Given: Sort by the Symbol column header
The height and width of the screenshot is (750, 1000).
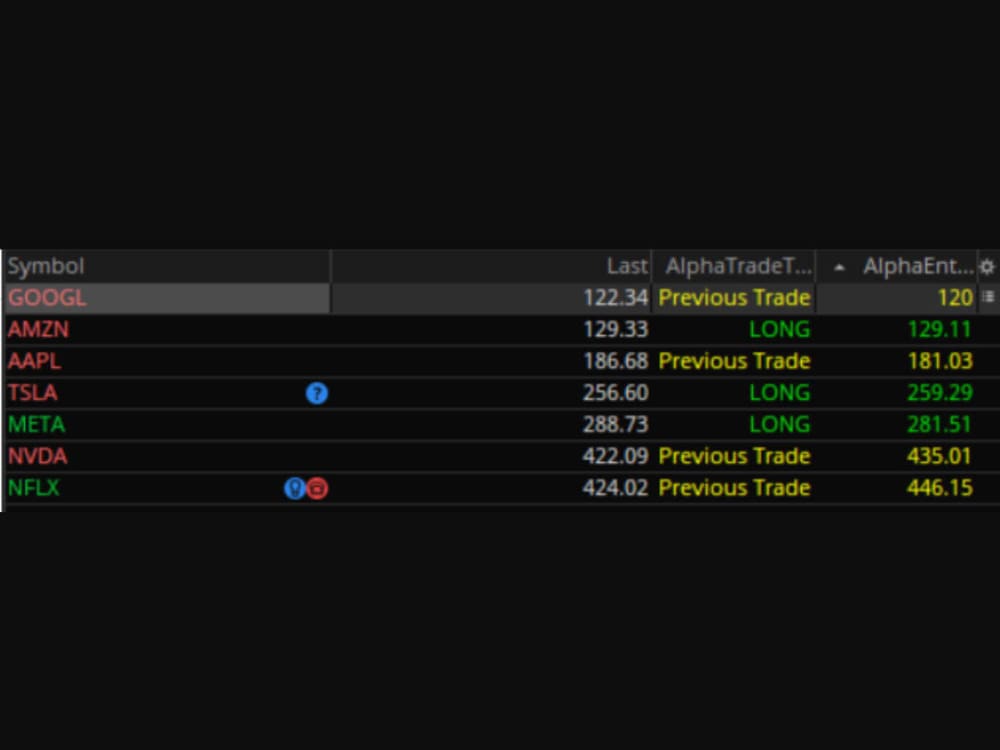Looking at the screenshot, I should (46, 266).
